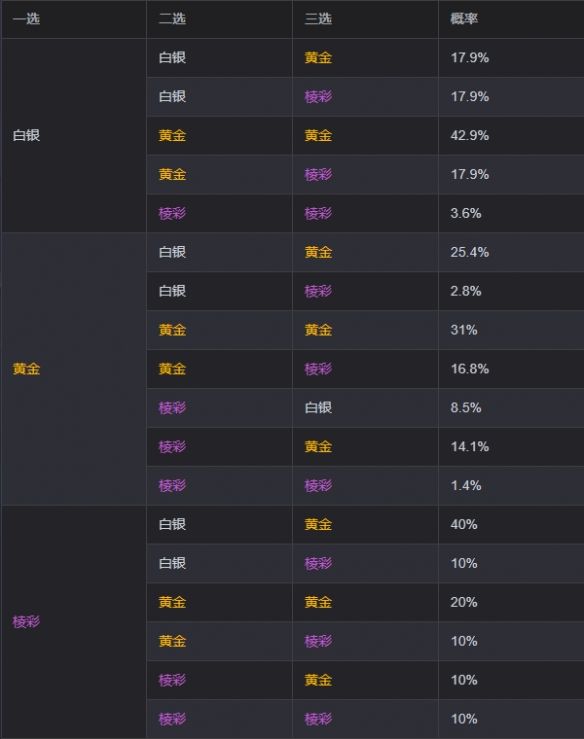This screenshot has height=739, width=584.
Task: Click the 25.4% probability cell
Action: (511, 252)
